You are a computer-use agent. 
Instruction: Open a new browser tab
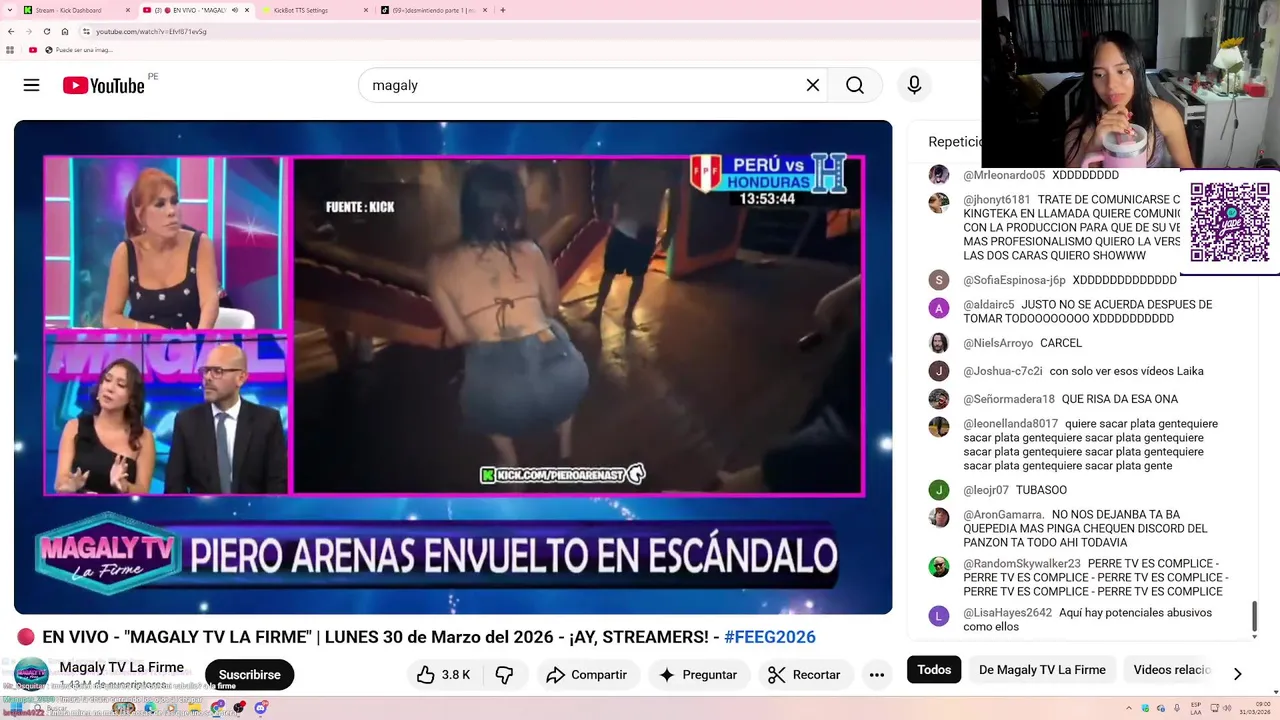(503, 10)
